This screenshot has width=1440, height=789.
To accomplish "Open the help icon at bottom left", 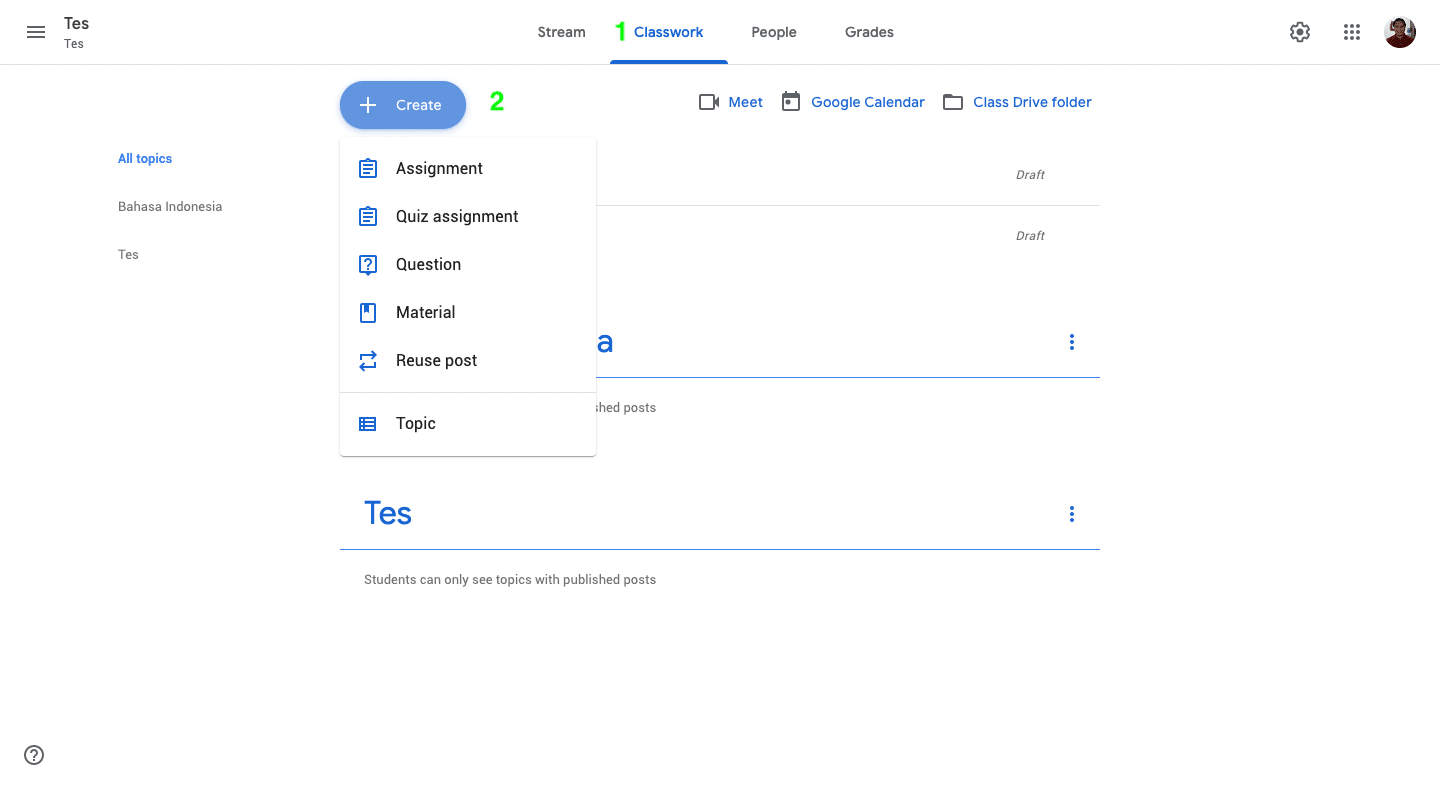I will (34, 755).
